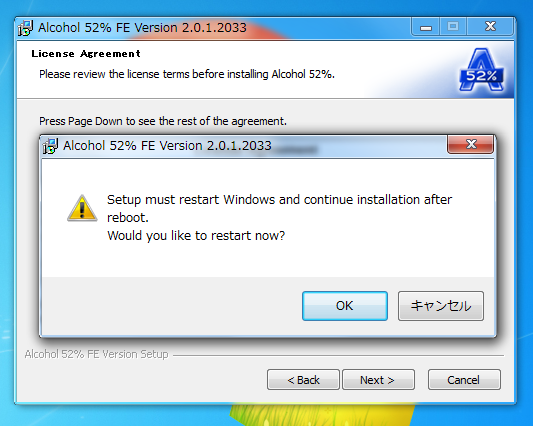Screen dimensions: 533x426
Task: Click installer icon in restart dialog title bar
Action: pos(50,146)
